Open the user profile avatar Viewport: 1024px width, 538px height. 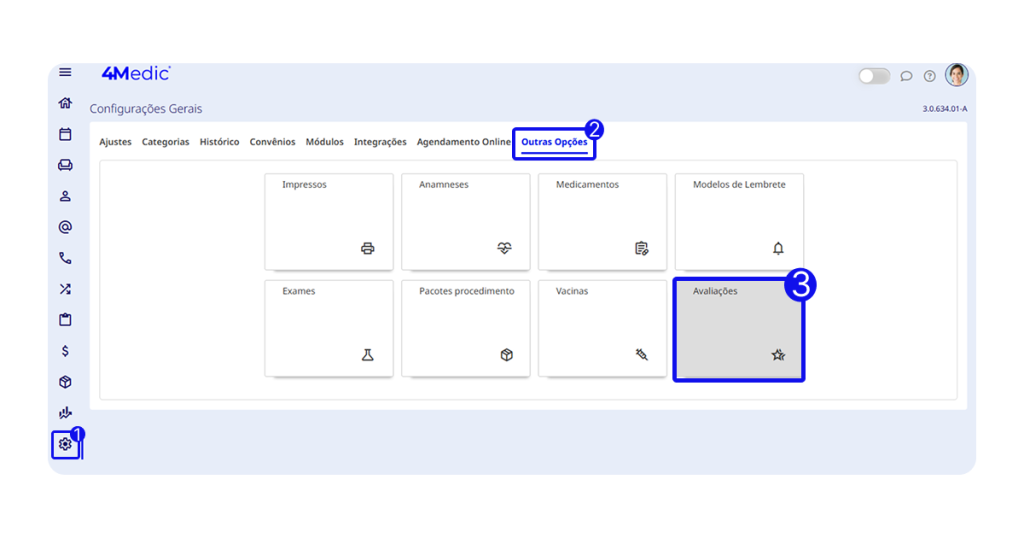(x=956, y=75)
